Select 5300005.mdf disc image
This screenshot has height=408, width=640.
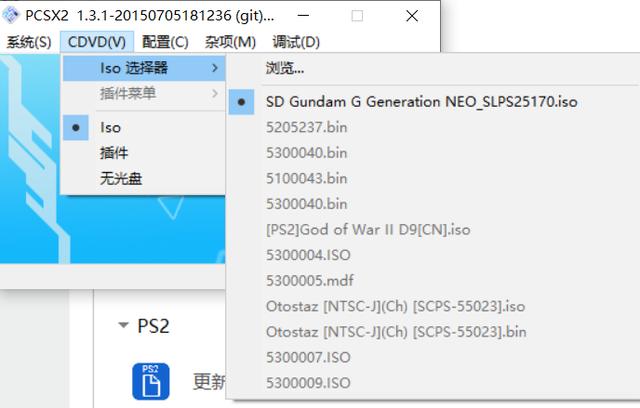coord(308,280)
